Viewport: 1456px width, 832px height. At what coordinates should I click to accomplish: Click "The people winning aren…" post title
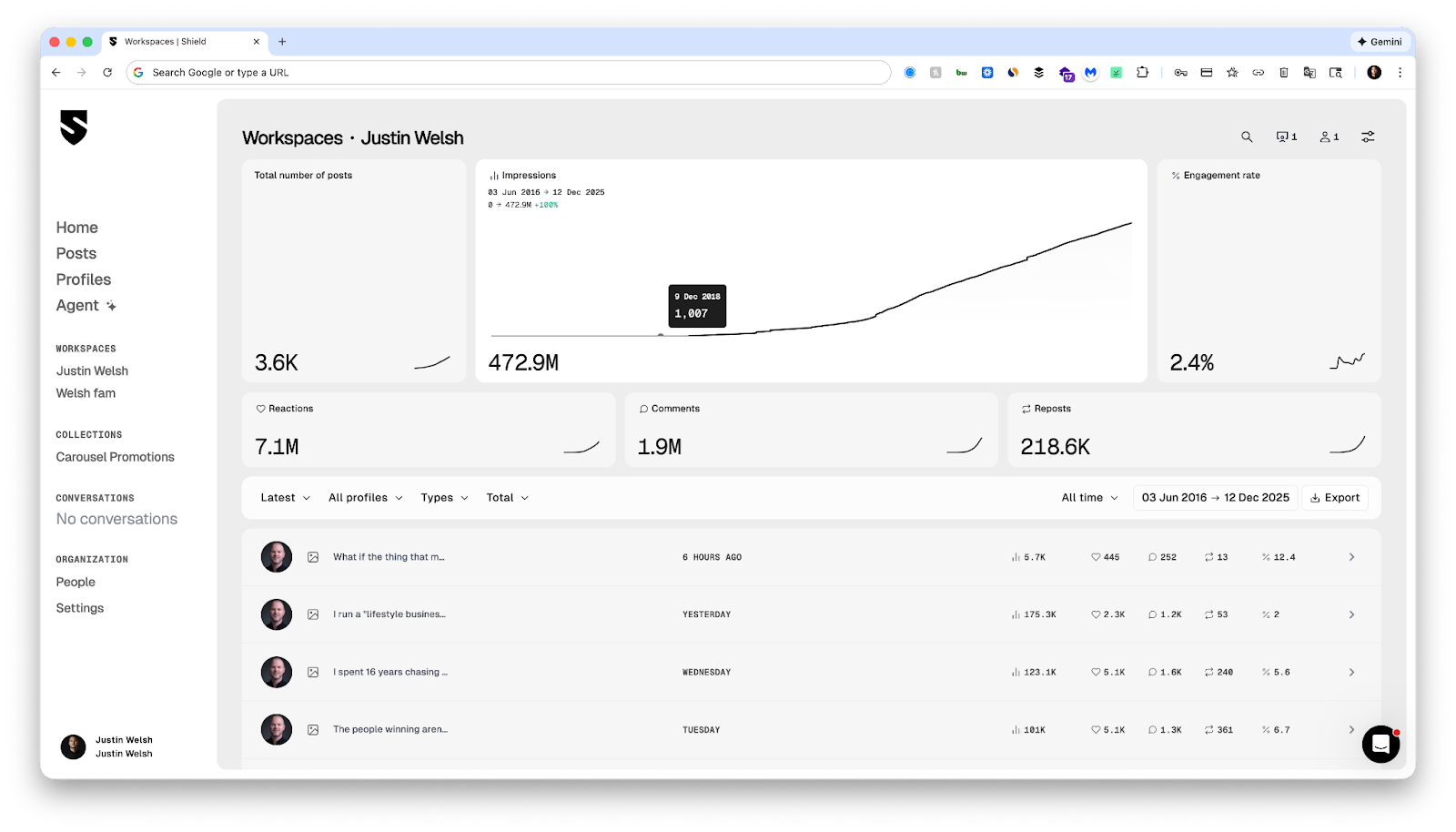pyautogui.click(x=390, y=730)
